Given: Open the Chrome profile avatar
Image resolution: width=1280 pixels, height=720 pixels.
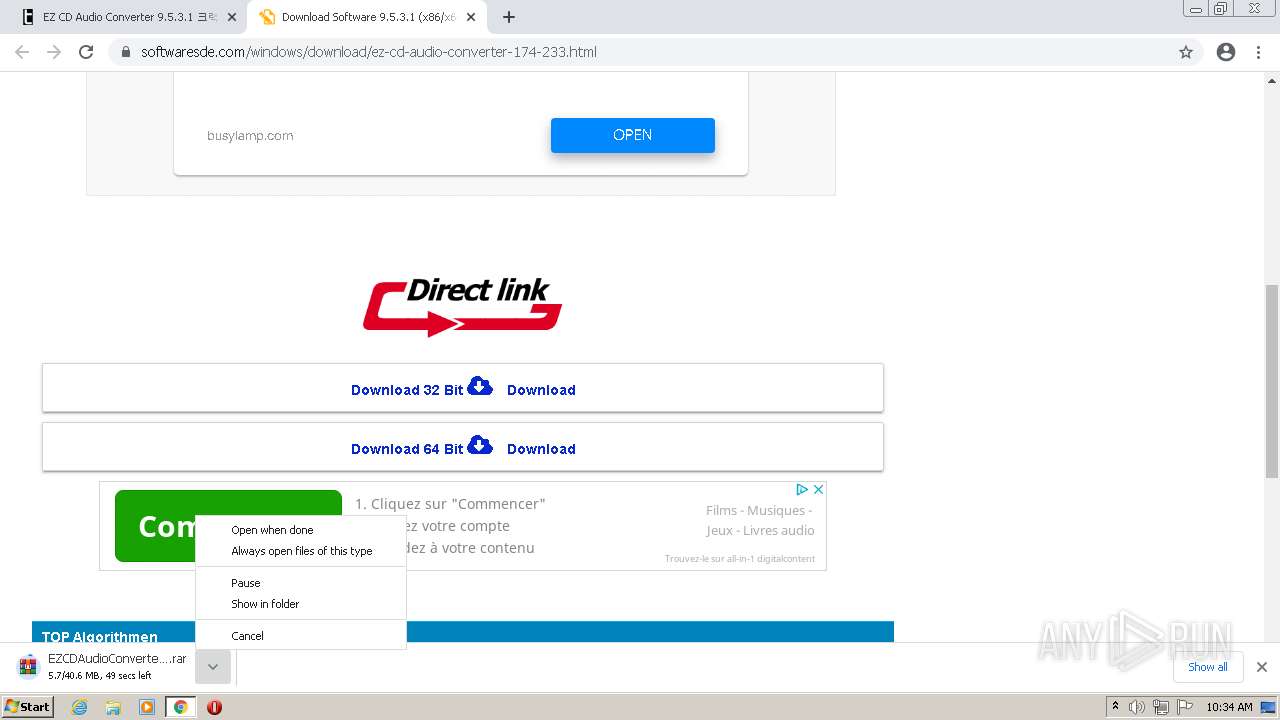Looking at the screenshot, I should click(x=1226, y=52).
